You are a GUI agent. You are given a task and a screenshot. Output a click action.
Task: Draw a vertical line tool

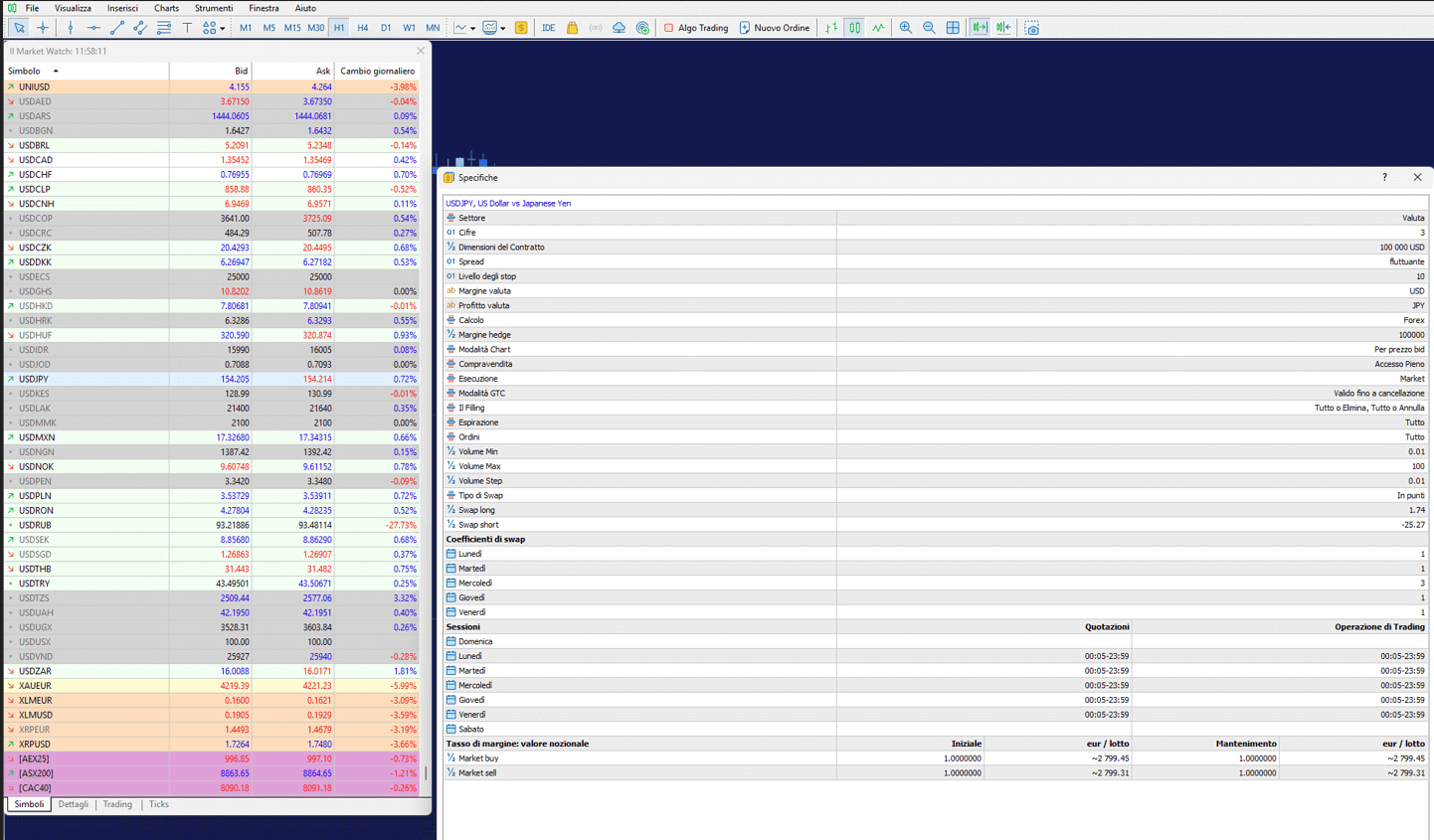pos(71,28)
